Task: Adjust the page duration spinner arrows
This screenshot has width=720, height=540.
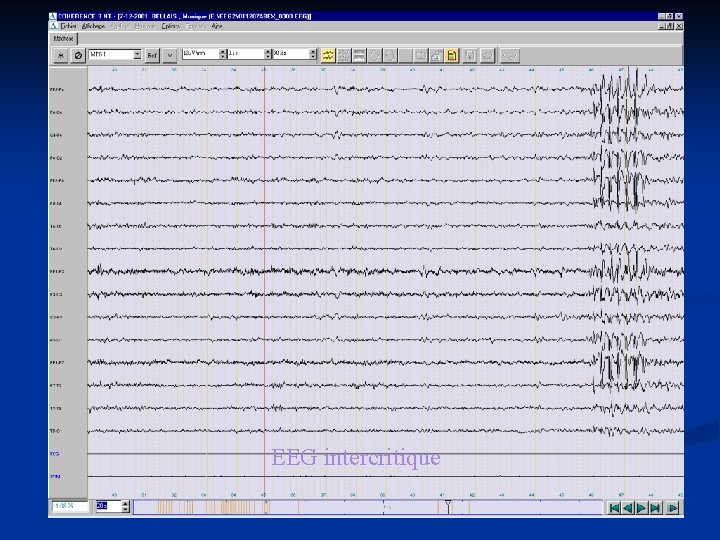Action: pyautogui.click(x=125, y=506)
